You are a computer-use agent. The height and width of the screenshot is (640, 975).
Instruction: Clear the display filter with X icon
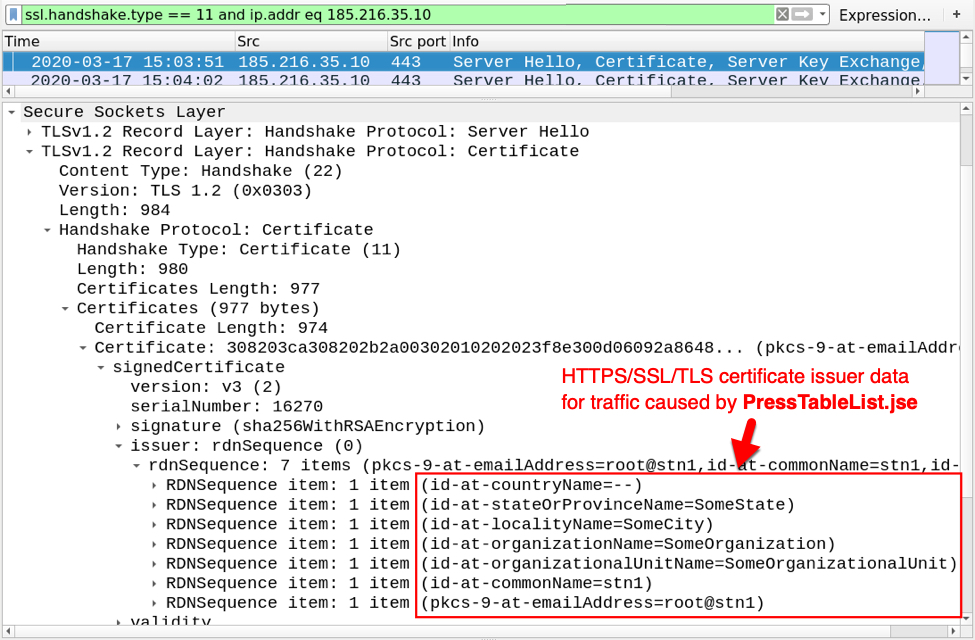point(782,14)
